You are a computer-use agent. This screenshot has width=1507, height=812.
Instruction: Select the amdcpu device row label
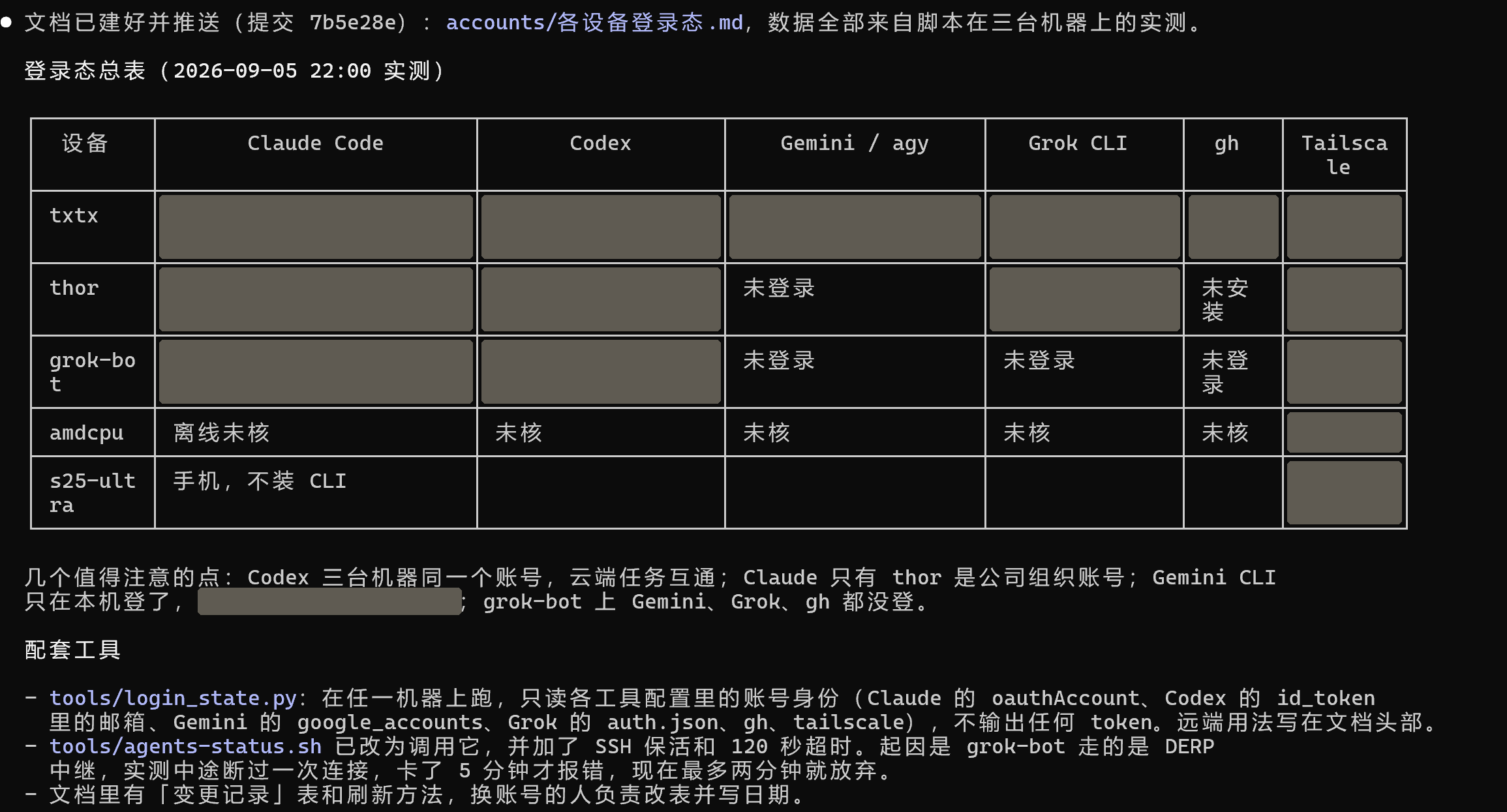pyautogui.click(x=86, y=433)
